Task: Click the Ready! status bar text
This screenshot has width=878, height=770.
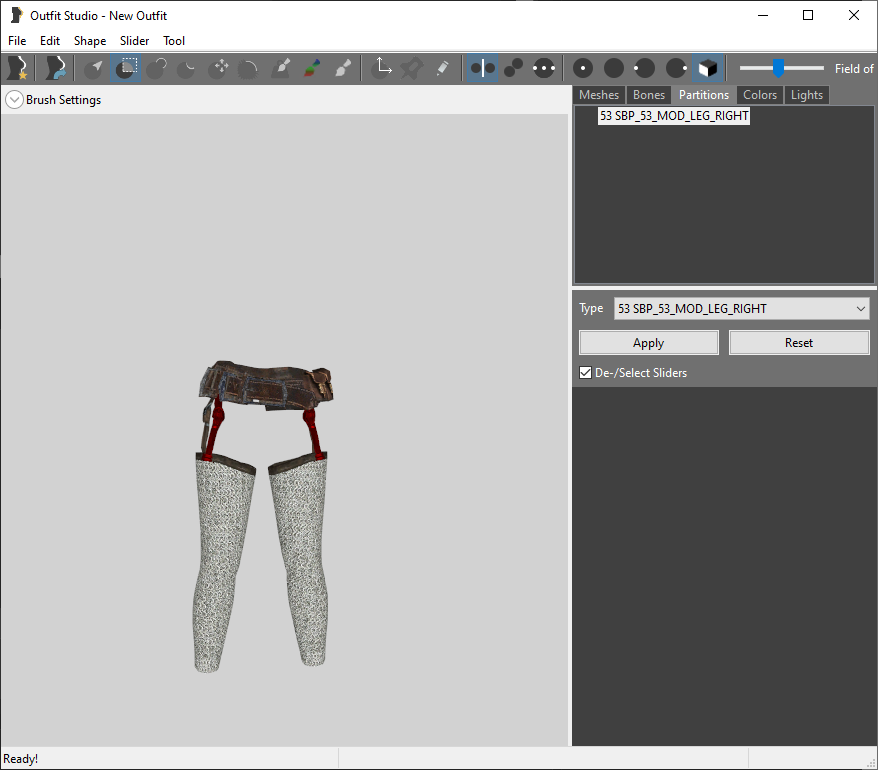Action: point(21,759)
